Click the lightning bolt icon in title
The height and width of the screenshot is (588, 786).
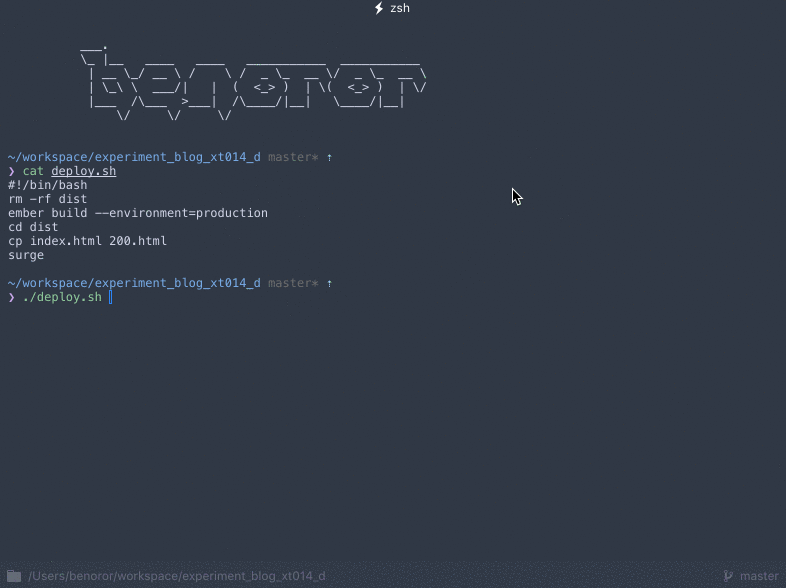tap(379, 8)
